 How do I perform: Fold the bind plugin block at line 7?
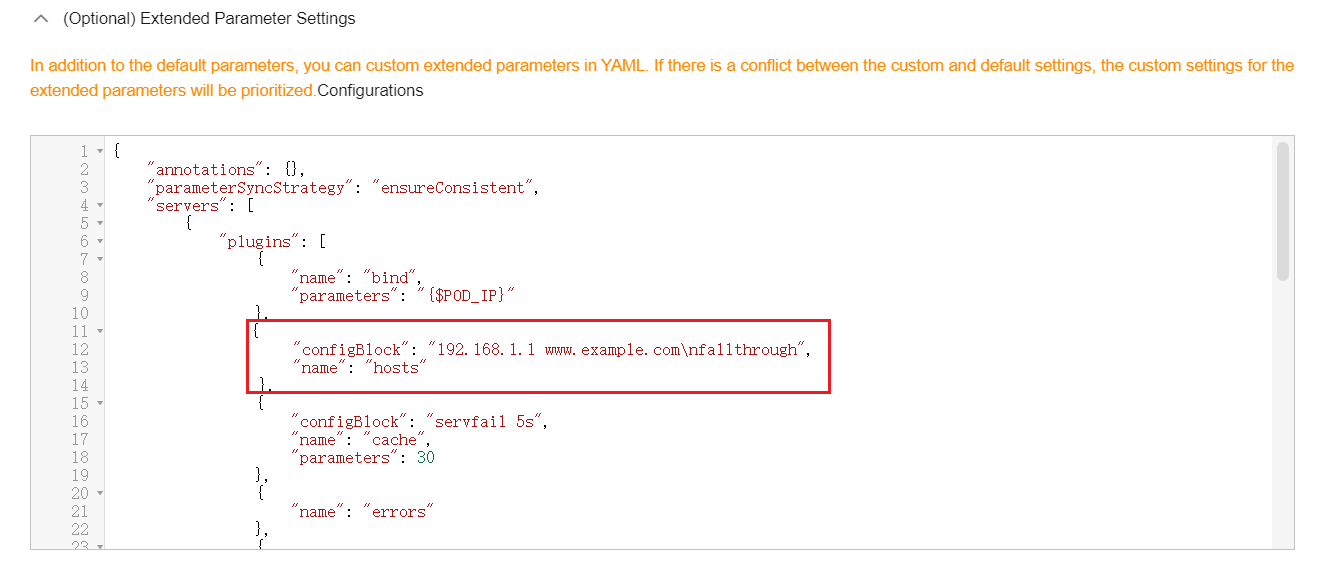[x=99, y=259]
